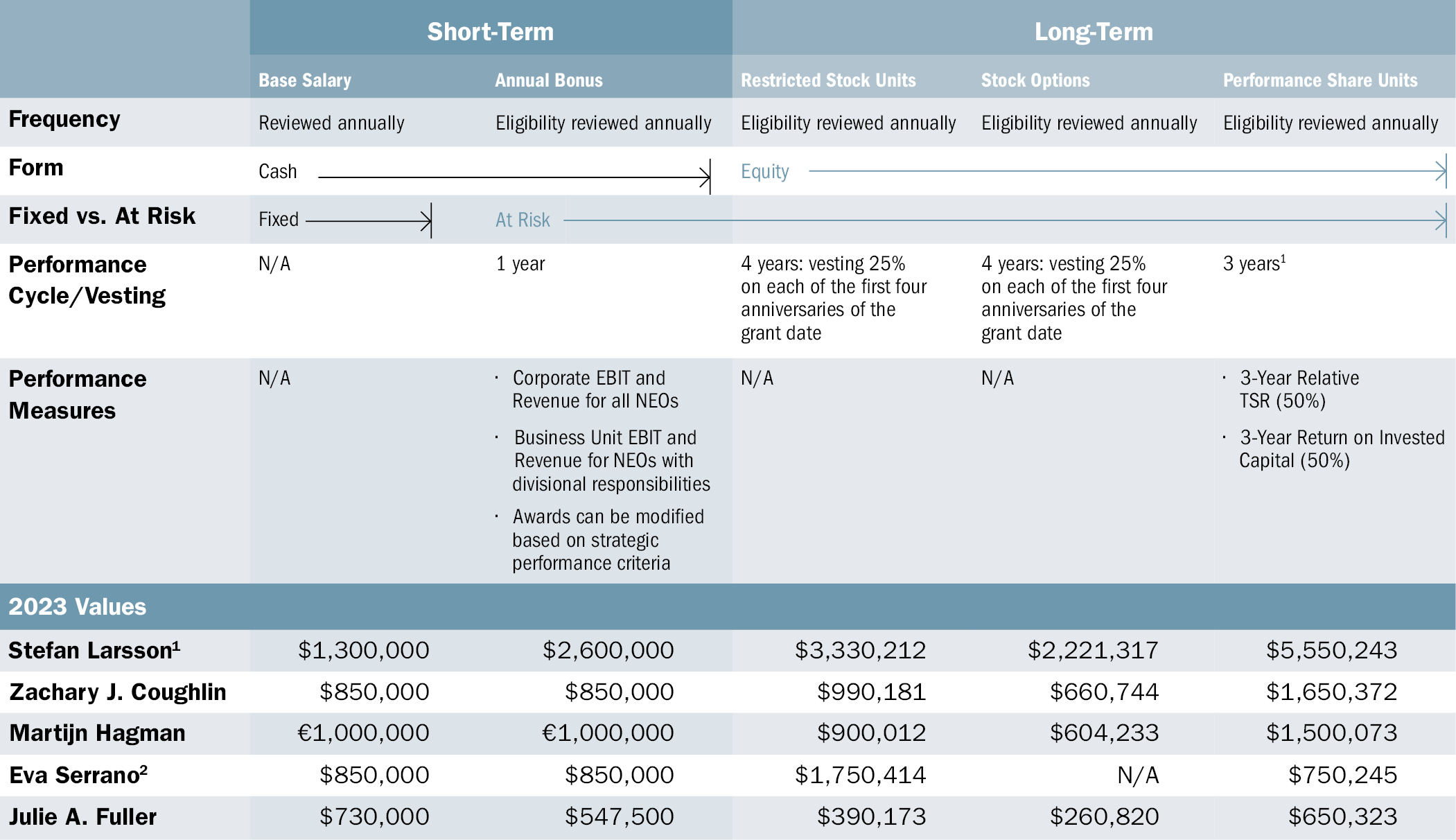The image size is (1456, 840).
Task: Click Performance Share Units heading
Action: tap(1319, 80)
